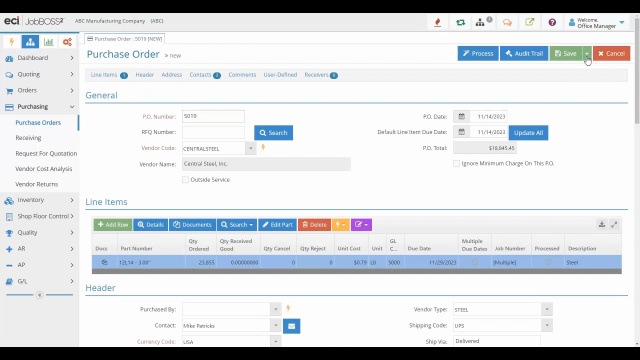Click the lightning bolt next to Vendor Code
The image size is (640, 360).
pos(263,147)
